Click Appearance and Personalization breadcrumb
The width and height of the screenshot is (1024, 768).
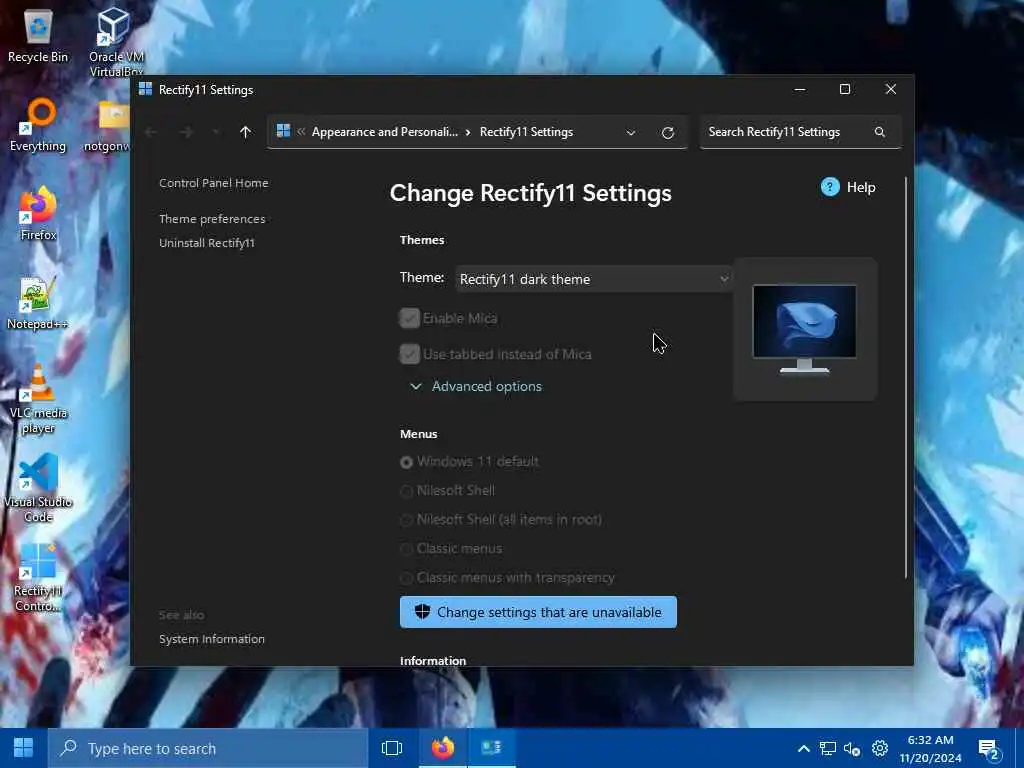(x=385, y=131)
